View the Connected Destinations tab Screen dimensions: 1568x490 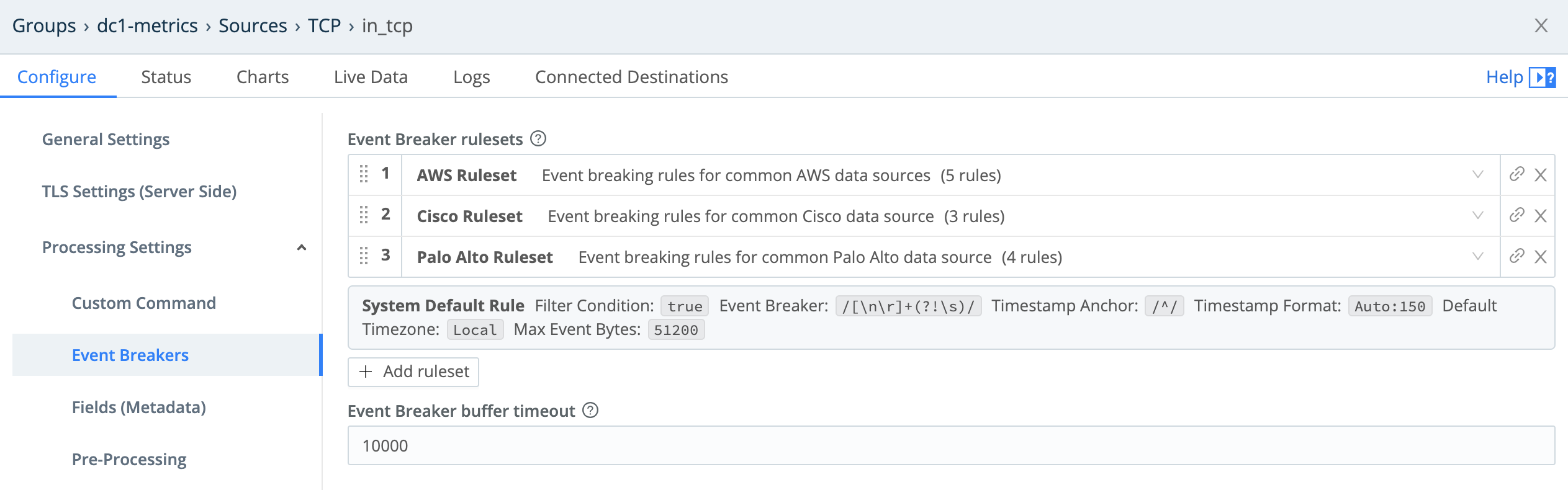tap(631, 76)
